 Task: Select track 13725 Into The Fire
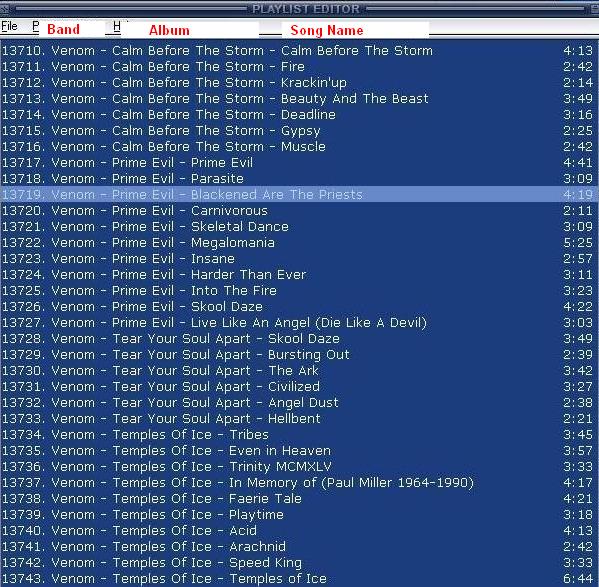299,291
